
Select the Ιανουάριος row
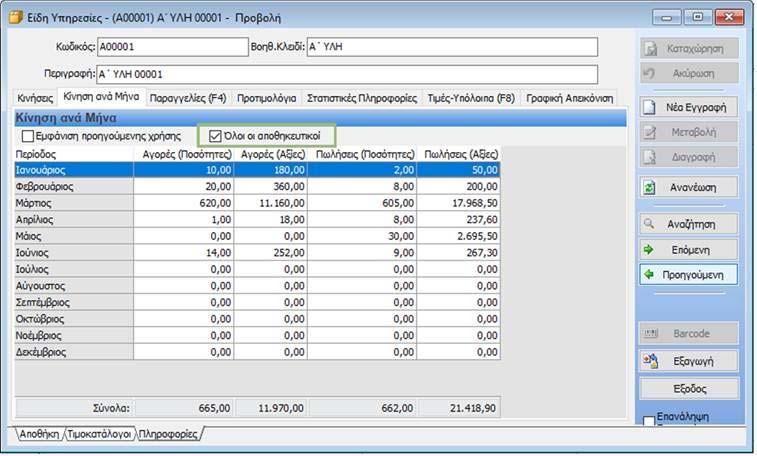coord(257,170)
